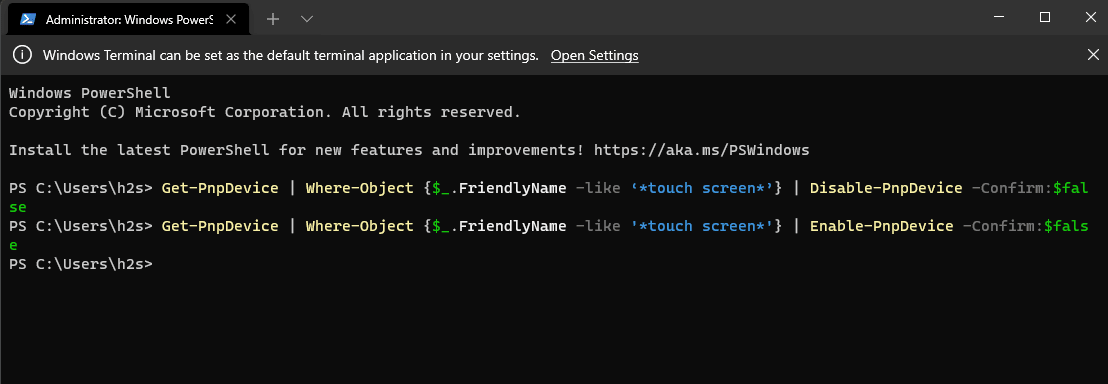The width and height of the screenshot is (1108, 384).
Task: Close the Windows PowerShell tab
Action: 232,20
